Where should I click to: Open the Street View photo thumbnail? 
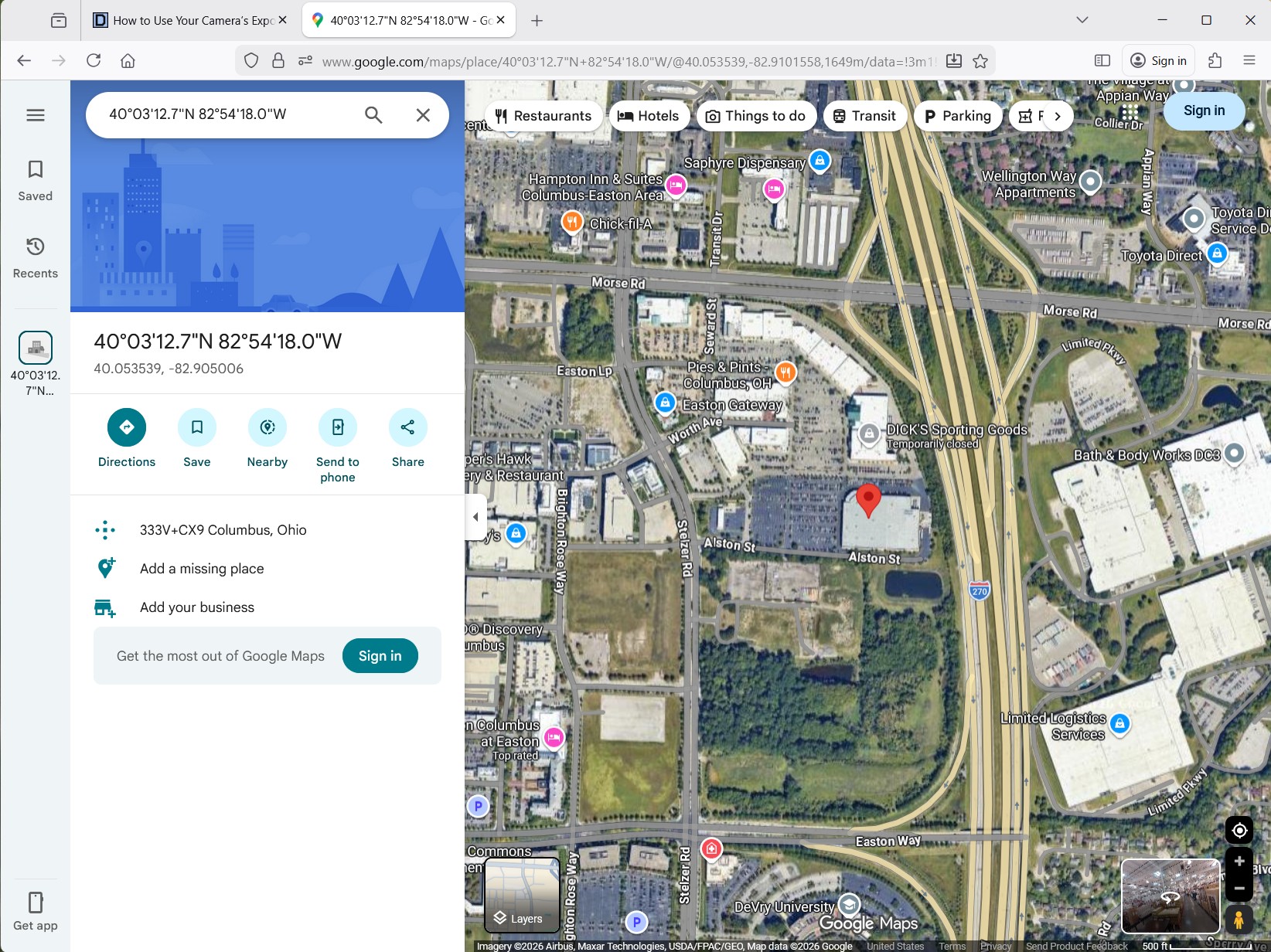[1170, 896]
